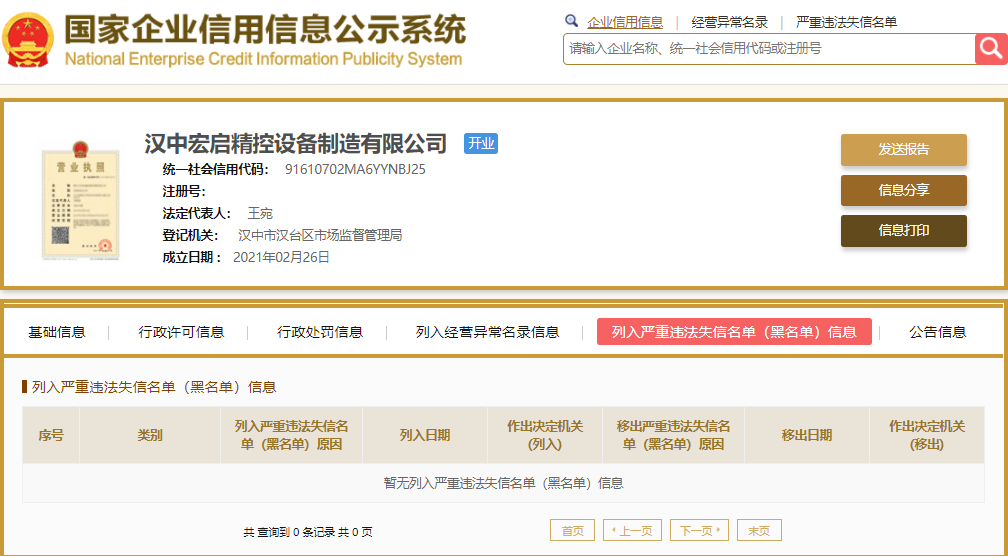This screenshot has width=1008, height=556.
Task: Click the 统一社会信用代码 field label
Action: coord(216,170)
